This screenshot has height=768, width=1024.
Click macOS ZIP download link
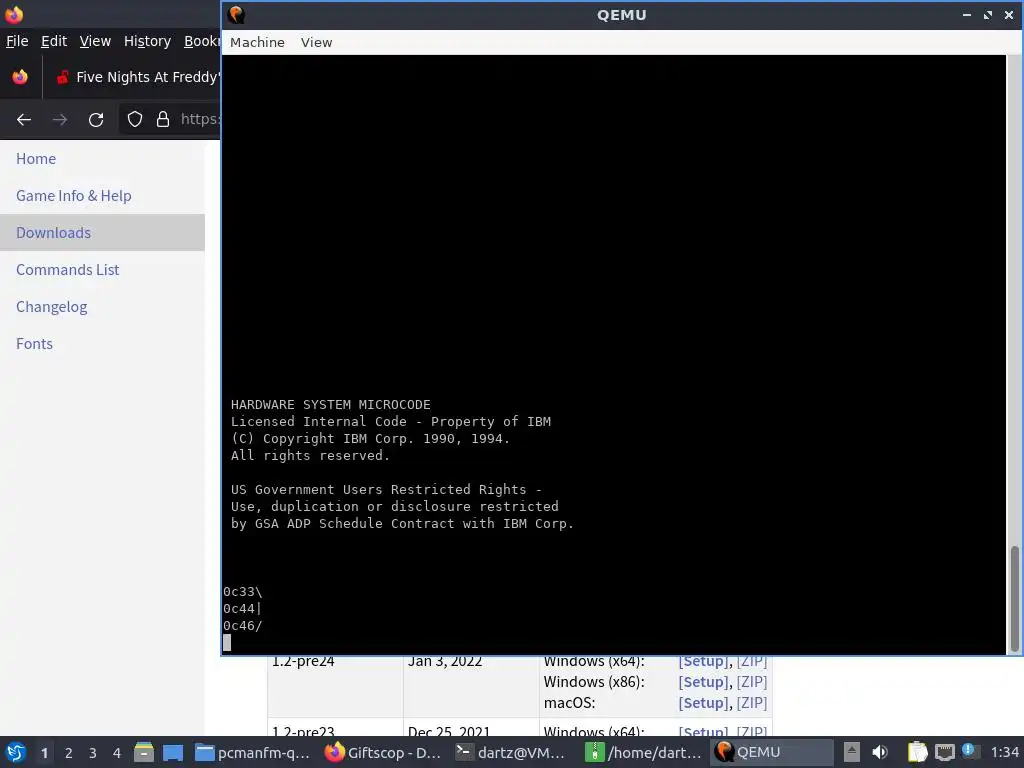pos(752,703)
